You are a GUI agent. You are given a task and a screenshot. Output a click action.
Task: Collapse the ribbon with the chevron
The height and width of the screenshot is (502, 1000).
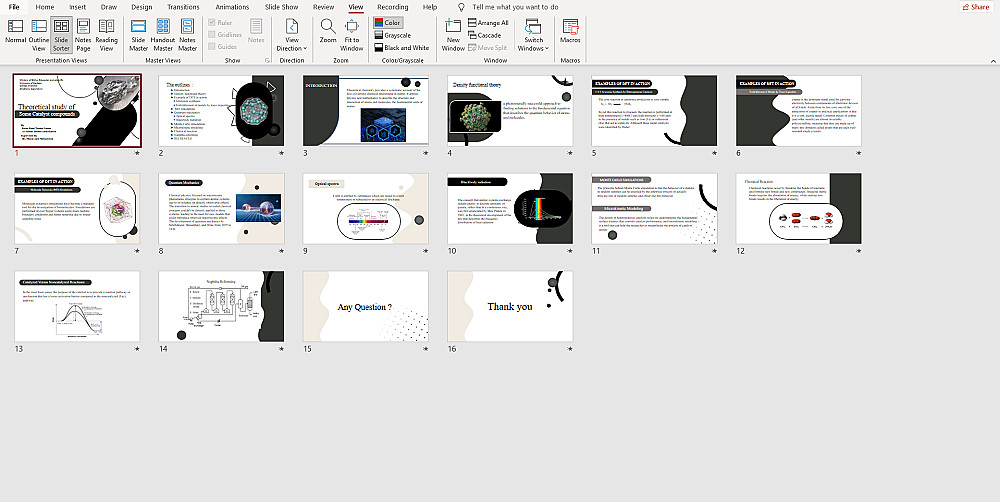[993, 61]
